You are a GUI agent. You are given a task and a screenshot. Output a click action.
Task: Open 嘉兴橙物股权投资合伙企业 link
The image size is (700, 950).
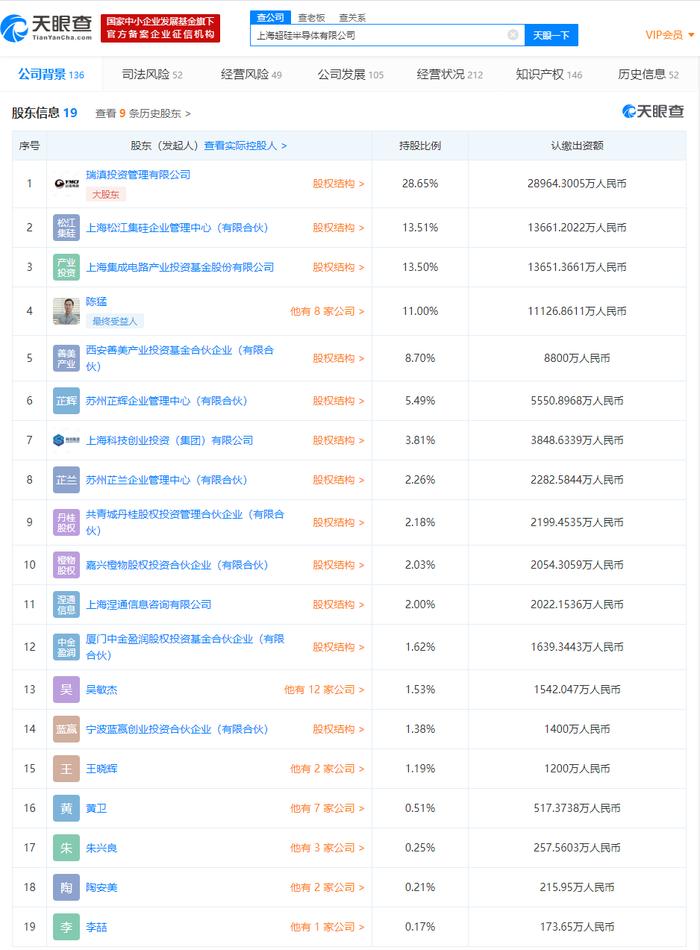(177, 565)
